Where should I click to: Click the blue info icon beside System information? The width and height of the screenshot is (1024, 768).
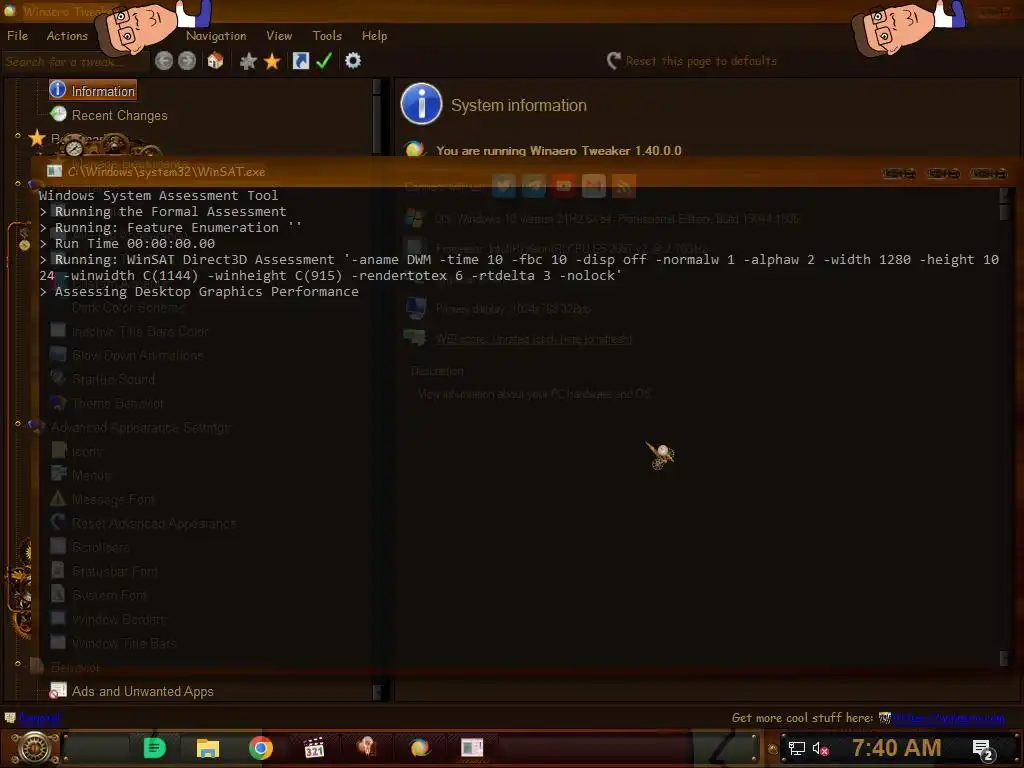(421, 103)
